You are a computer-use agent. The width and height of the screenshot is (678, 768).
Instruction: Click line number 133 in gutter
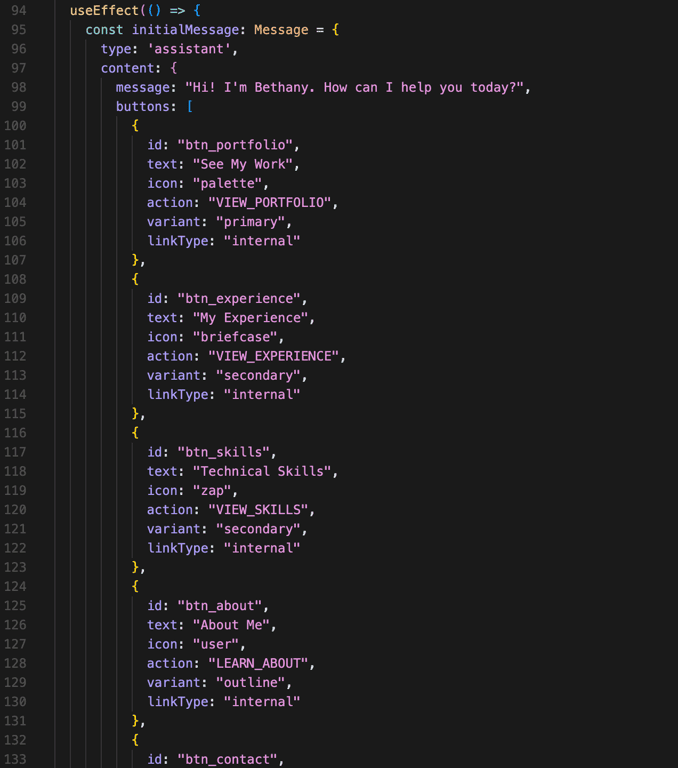[15, 760]
